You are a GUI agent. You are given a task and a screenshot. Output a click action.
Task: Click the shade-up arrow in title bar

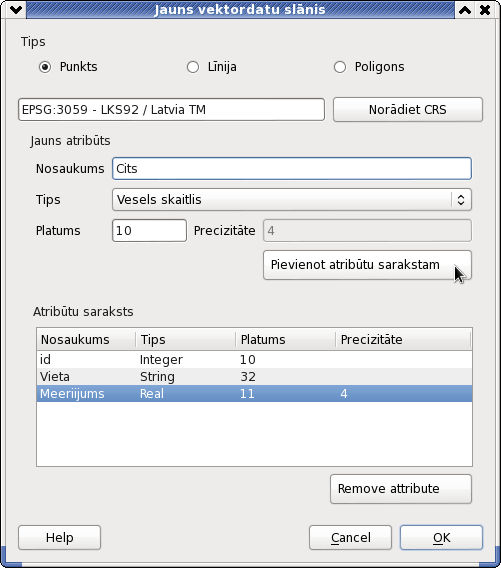pyautogui.click(x=465, y=10)
